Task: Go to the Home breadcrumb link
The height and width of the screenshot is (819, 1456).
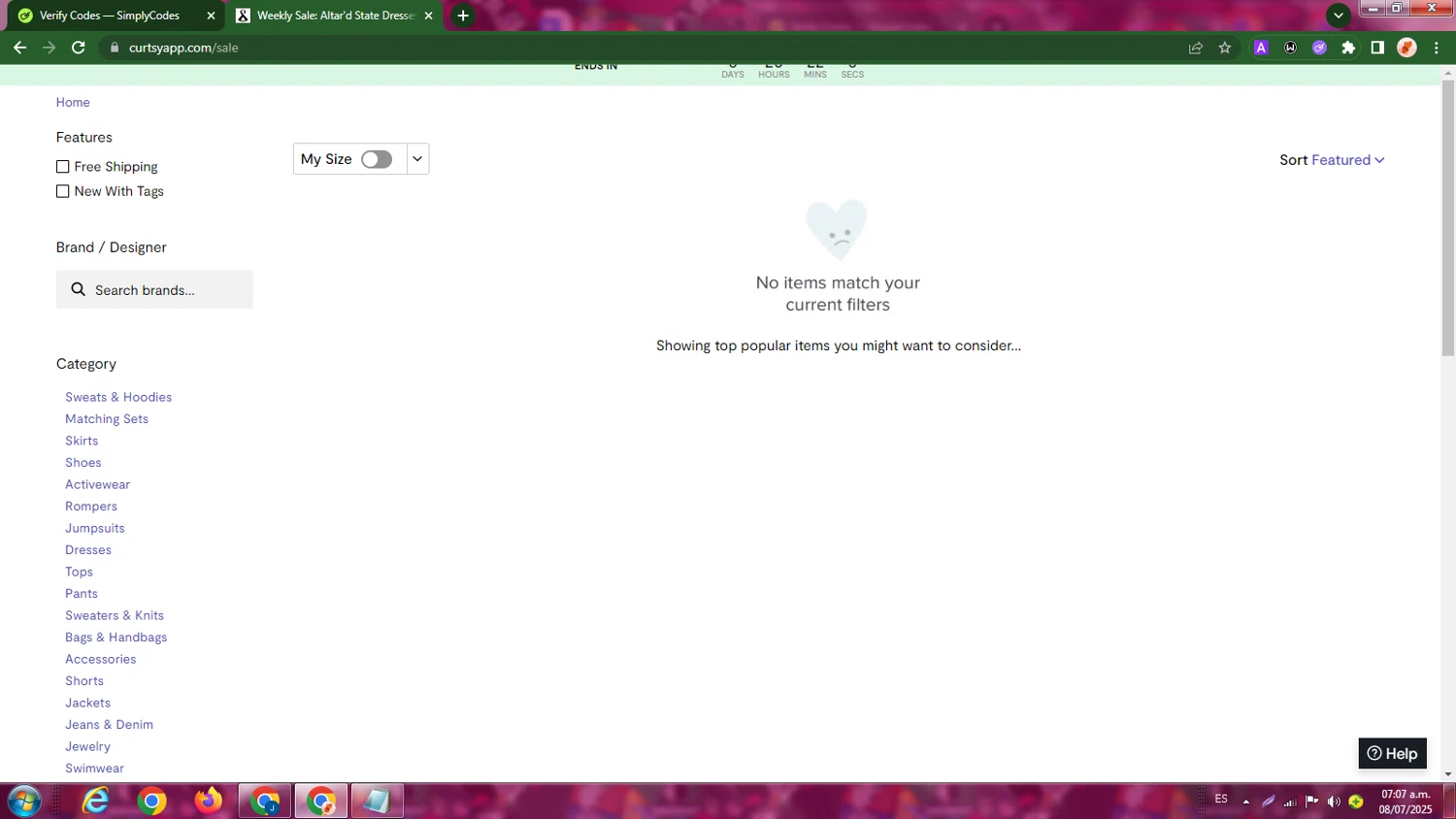Action: tap(73, 102)
